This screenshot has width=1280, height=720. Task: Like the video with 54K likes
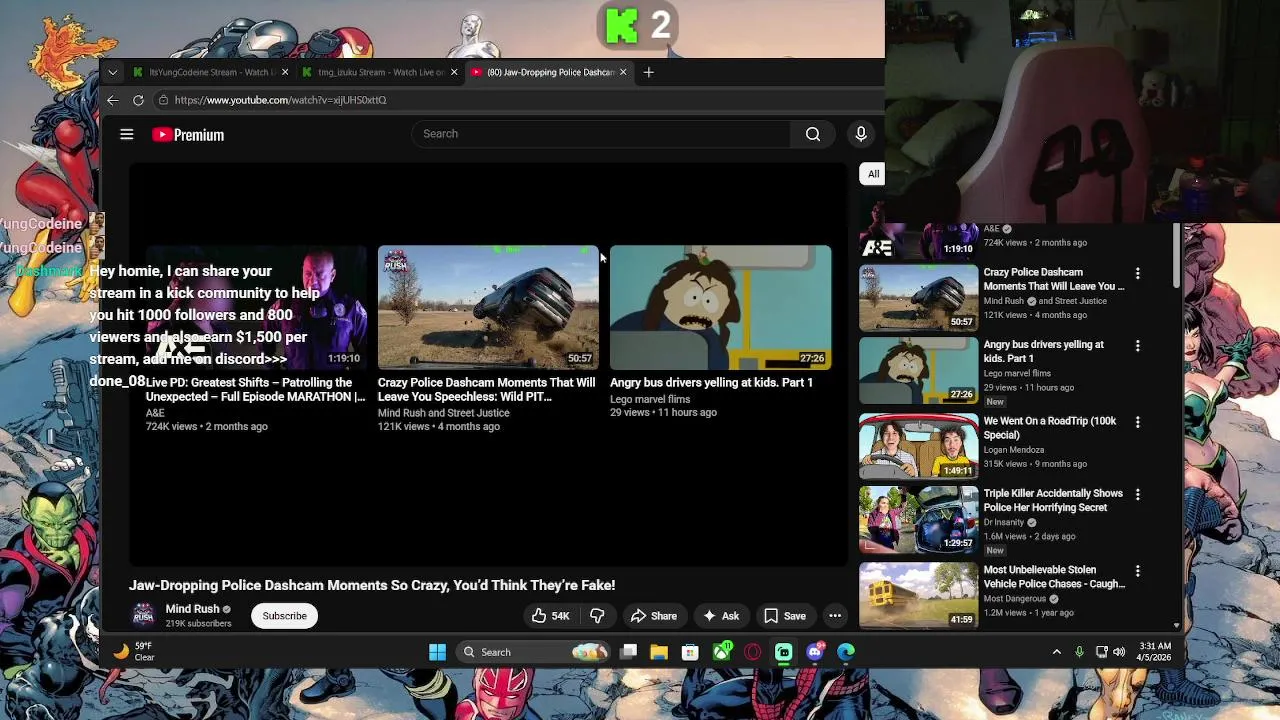click(551, 616)
